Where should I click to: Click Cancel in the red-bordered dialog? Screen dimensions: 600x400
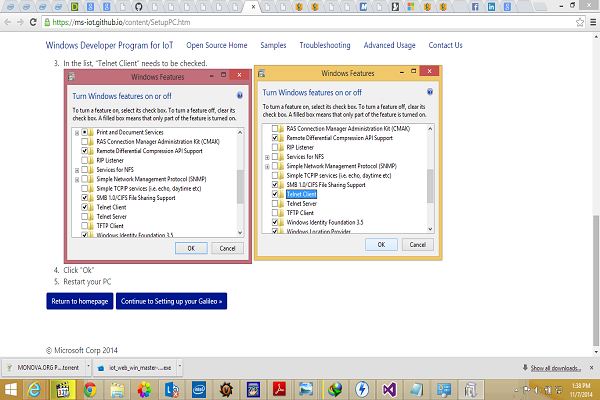(x=227, y=248)
